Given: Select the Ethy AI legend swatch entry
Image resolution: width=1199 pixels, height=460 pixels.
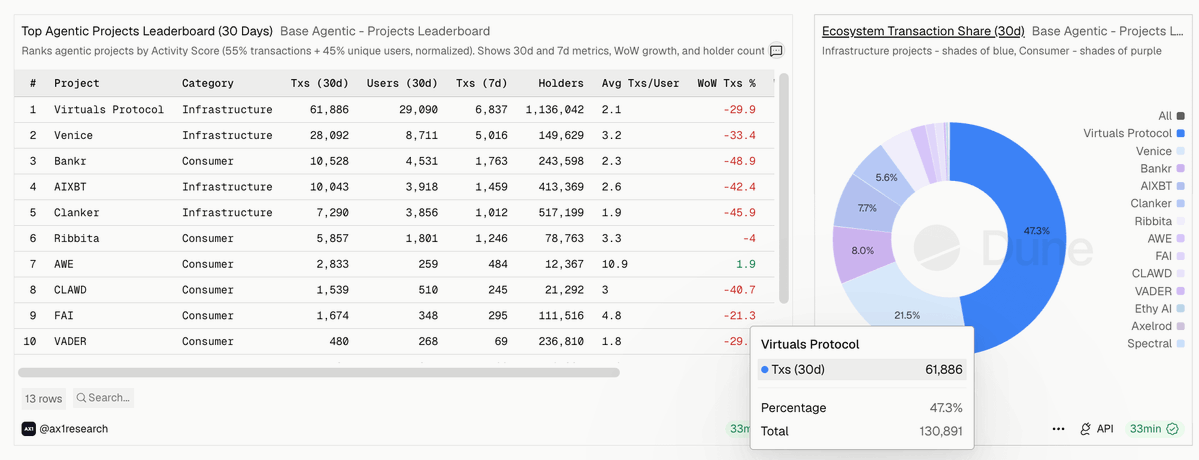Looking at the screenshot, I should click(1160, 309).
